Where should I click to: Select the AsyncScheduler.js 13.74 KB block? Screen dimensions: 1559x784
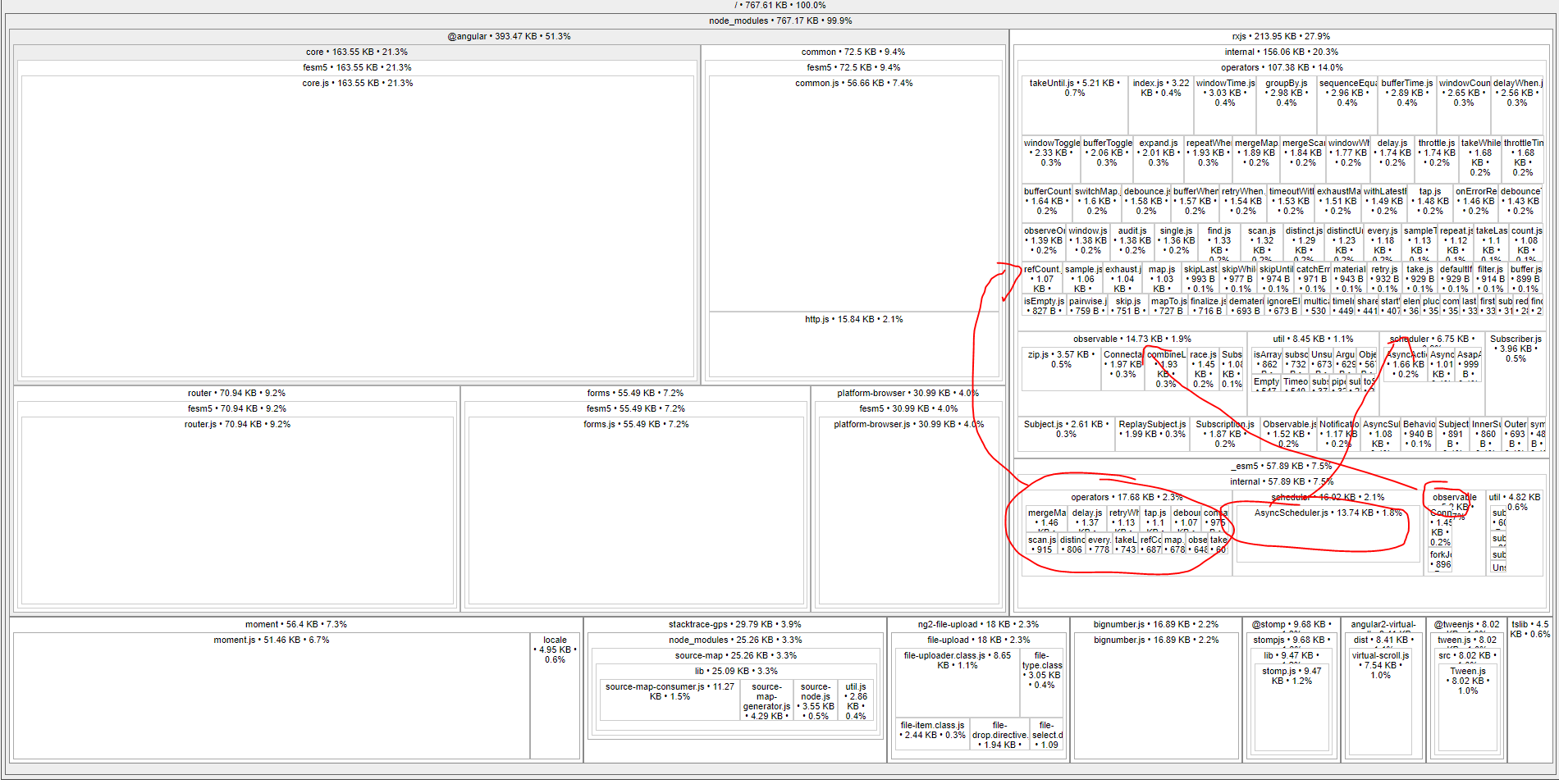pos(1328,534)
